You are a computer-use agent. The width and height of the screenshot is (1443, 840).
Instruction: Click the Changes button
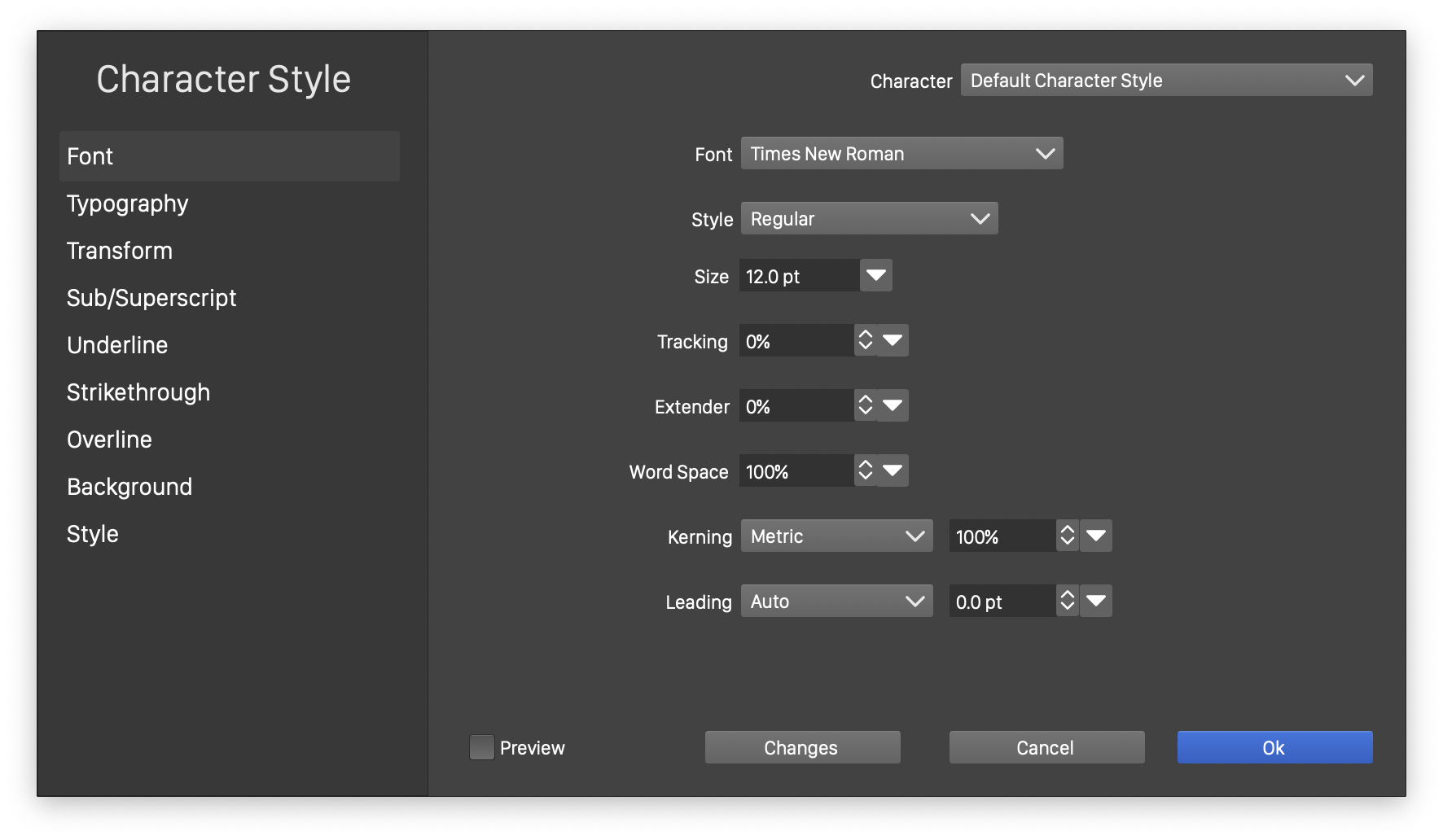802,747
